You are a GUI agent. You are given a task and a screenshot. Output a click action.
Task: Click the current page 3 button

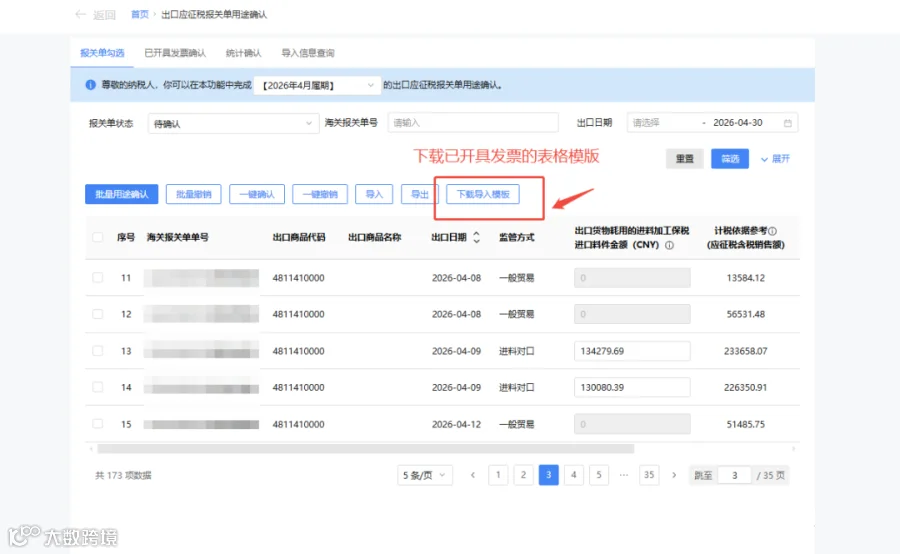(x=549, y=475)
